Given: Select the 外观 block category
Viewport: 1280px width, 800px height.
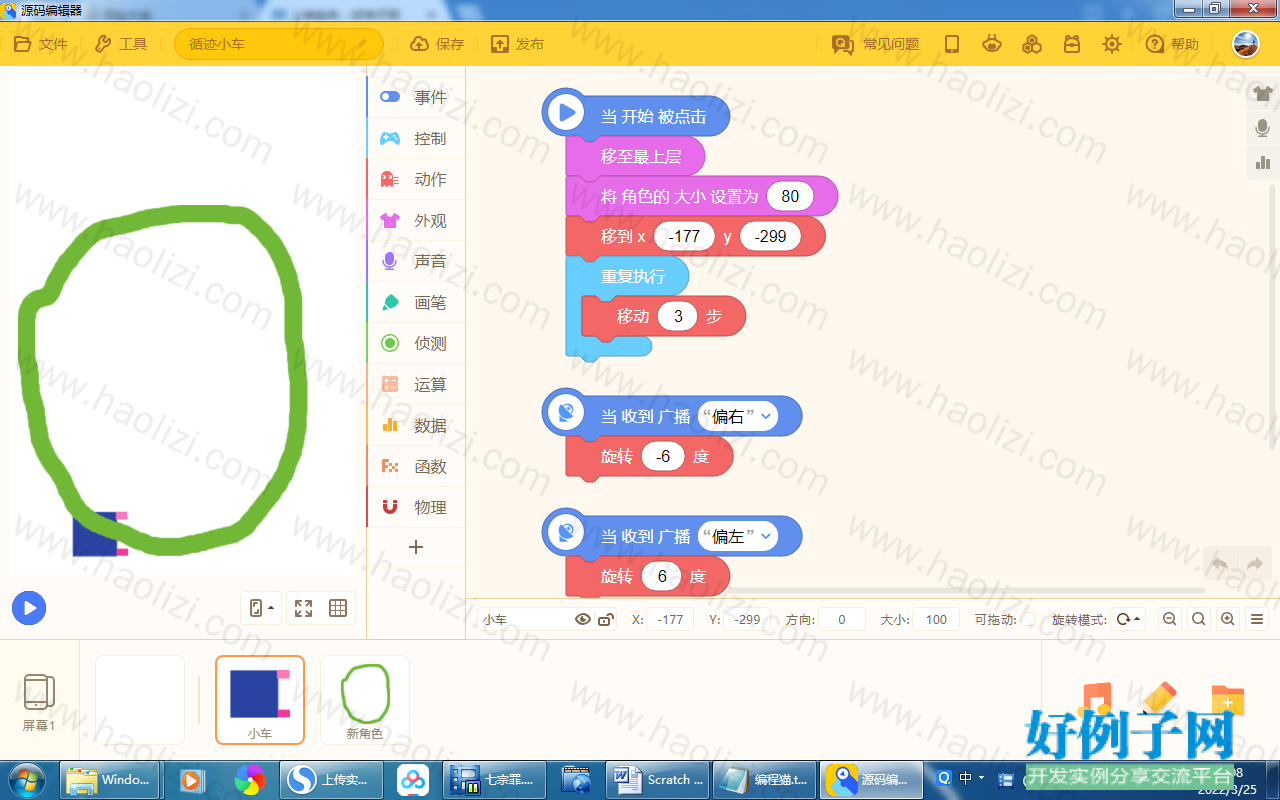Looking at the screenshot, I should pyautogui.click(x=416, y=220).
